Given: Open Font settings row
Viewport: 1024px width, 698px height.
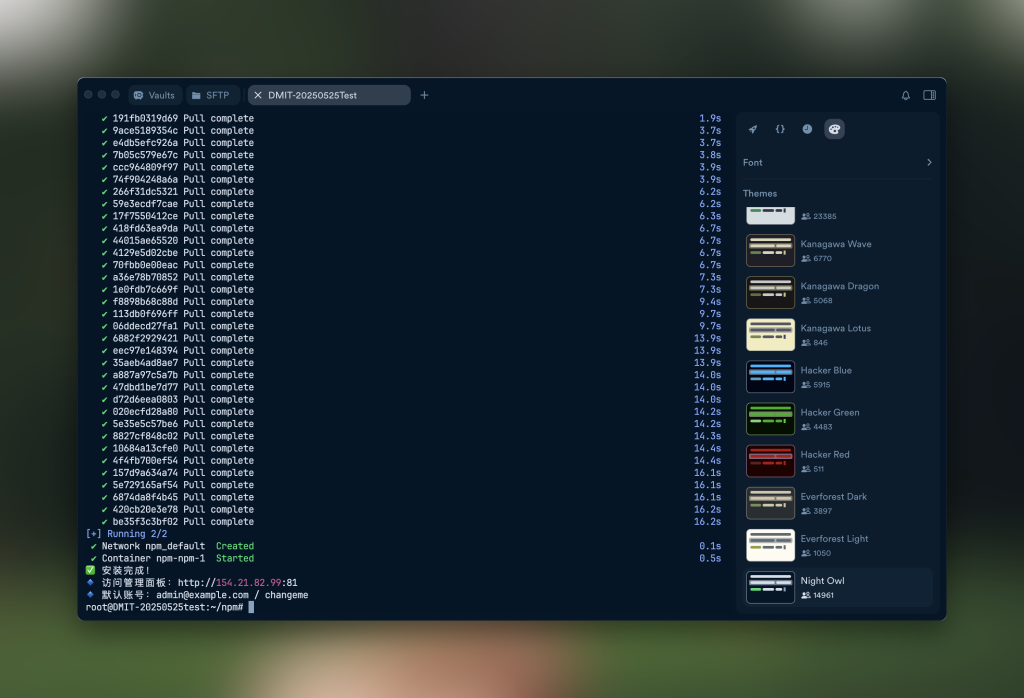Looking at the screenshot, I should point(837,163).
